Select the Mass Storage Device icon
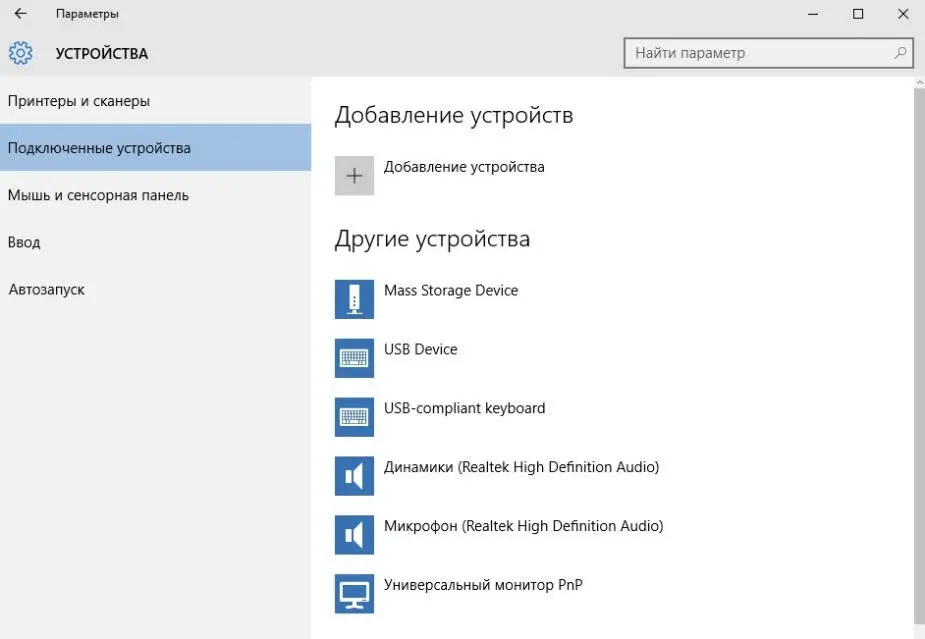 [354, 299]
